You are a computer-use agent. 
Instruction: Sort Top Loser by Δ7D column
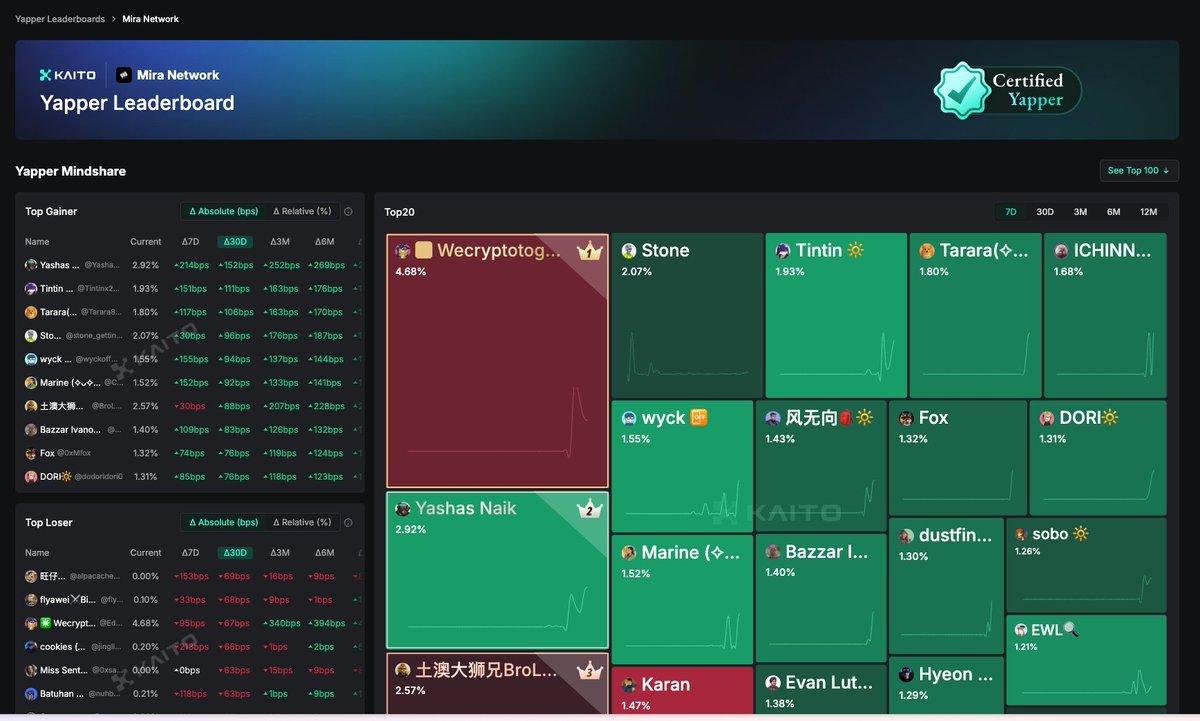point(190,553)
